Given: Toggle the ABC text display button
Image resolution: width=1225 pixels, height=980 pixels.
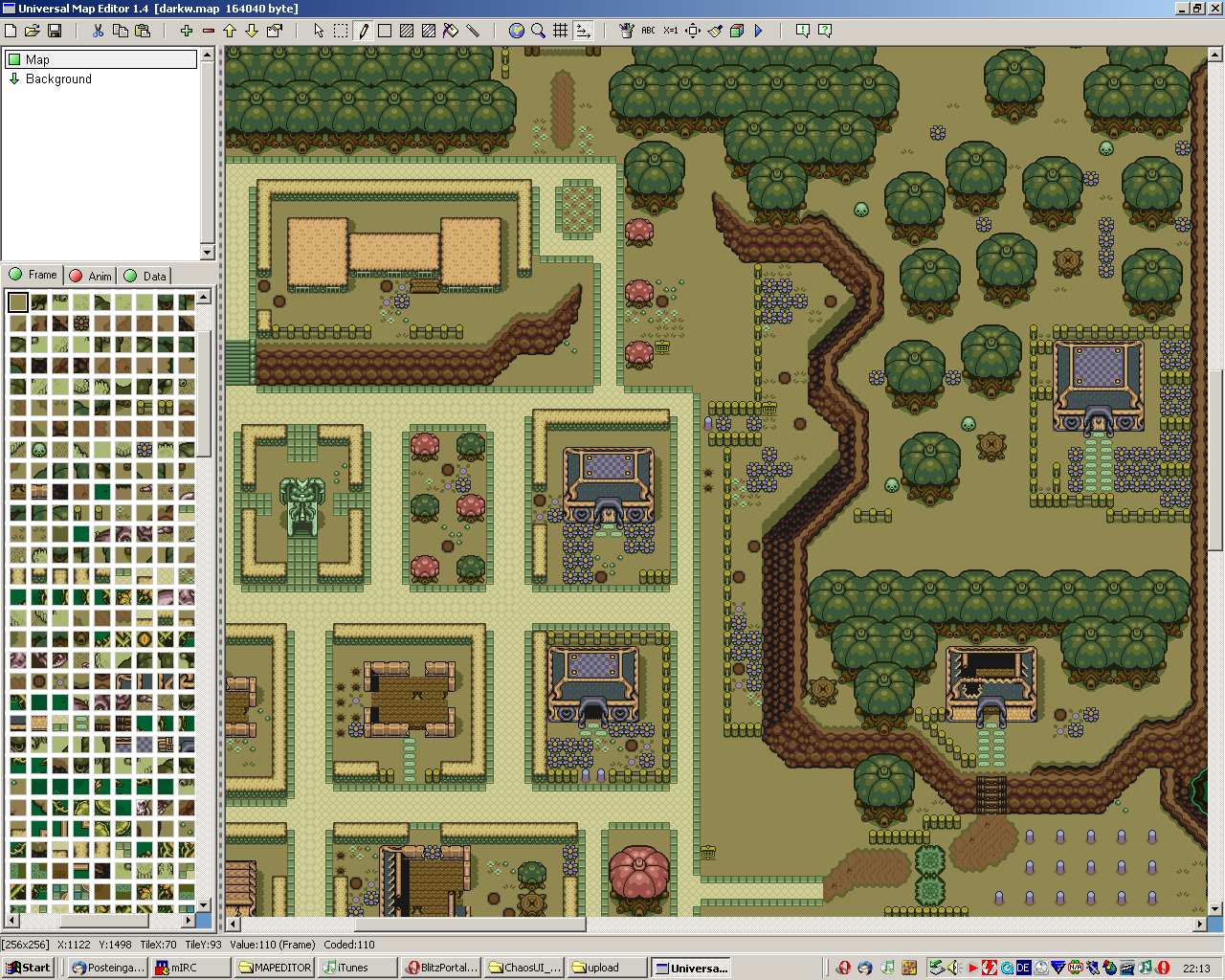Looking at the screenshot, I should [648, 31].
